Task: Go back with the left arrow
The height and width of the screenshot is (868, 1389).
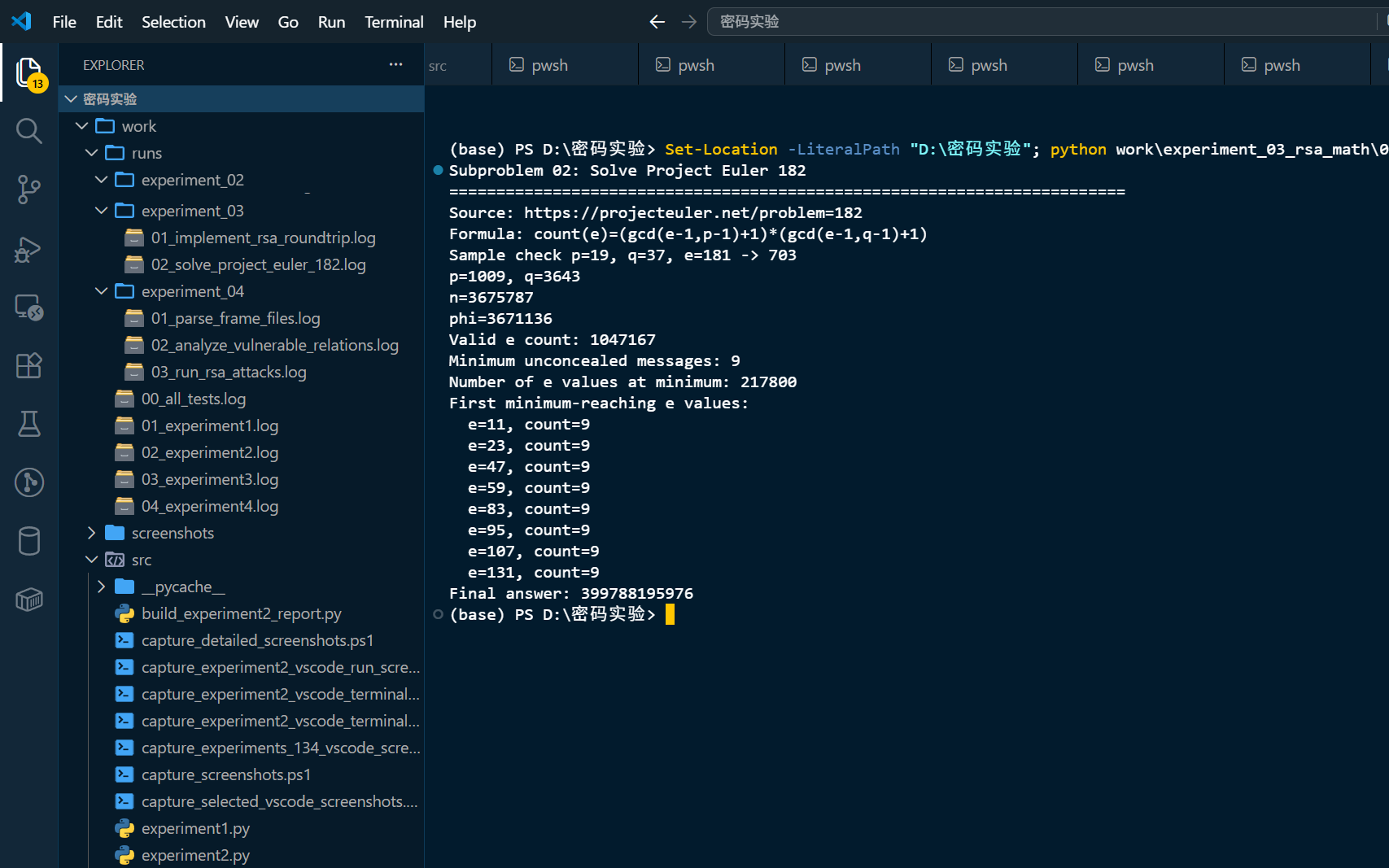Action: coord(657,22)
